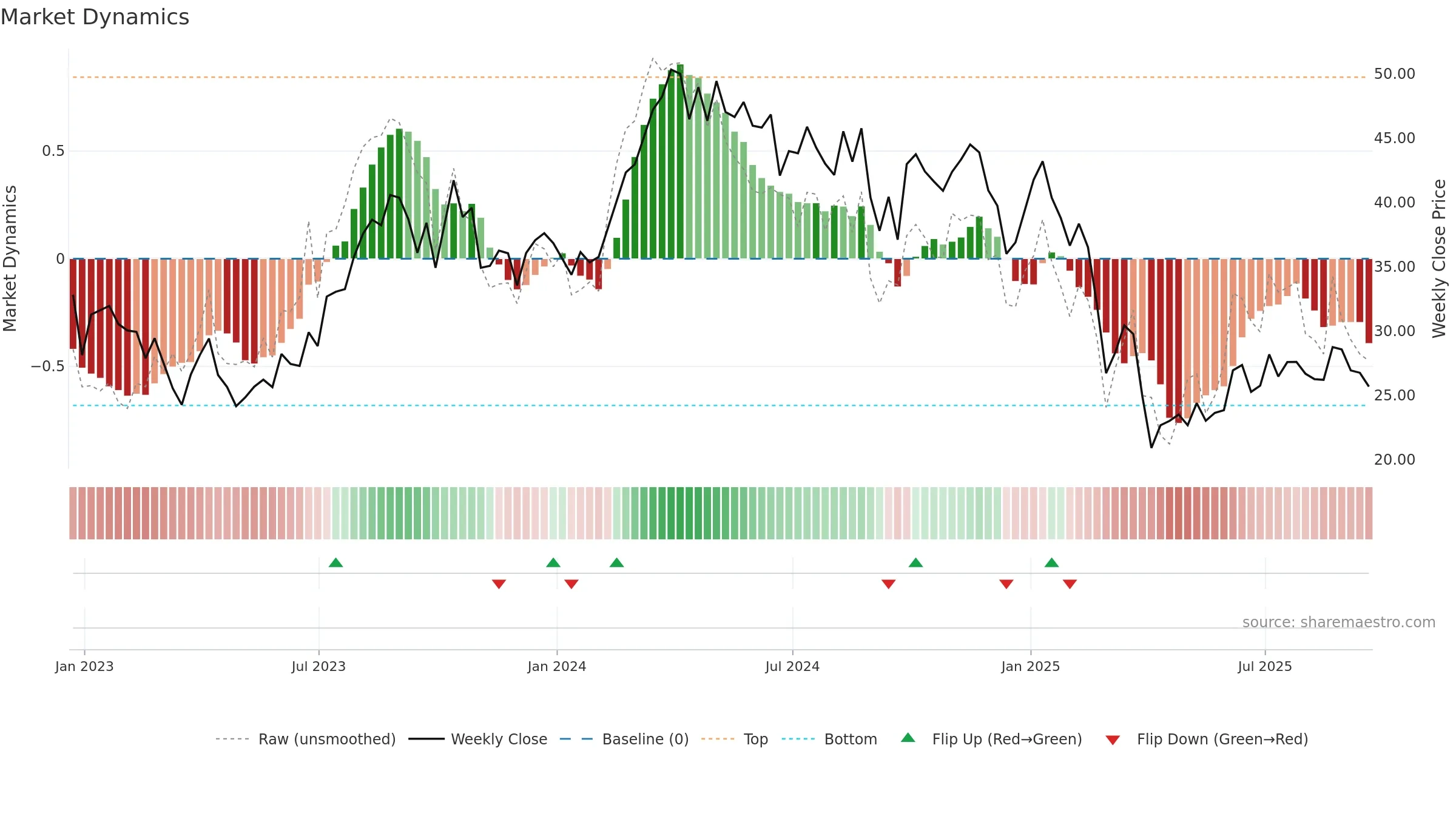This screenshot has height=819, width=1456.
Task: Click the cyan dotted Bottom threshold line
Action: click(x=719, y=405)
